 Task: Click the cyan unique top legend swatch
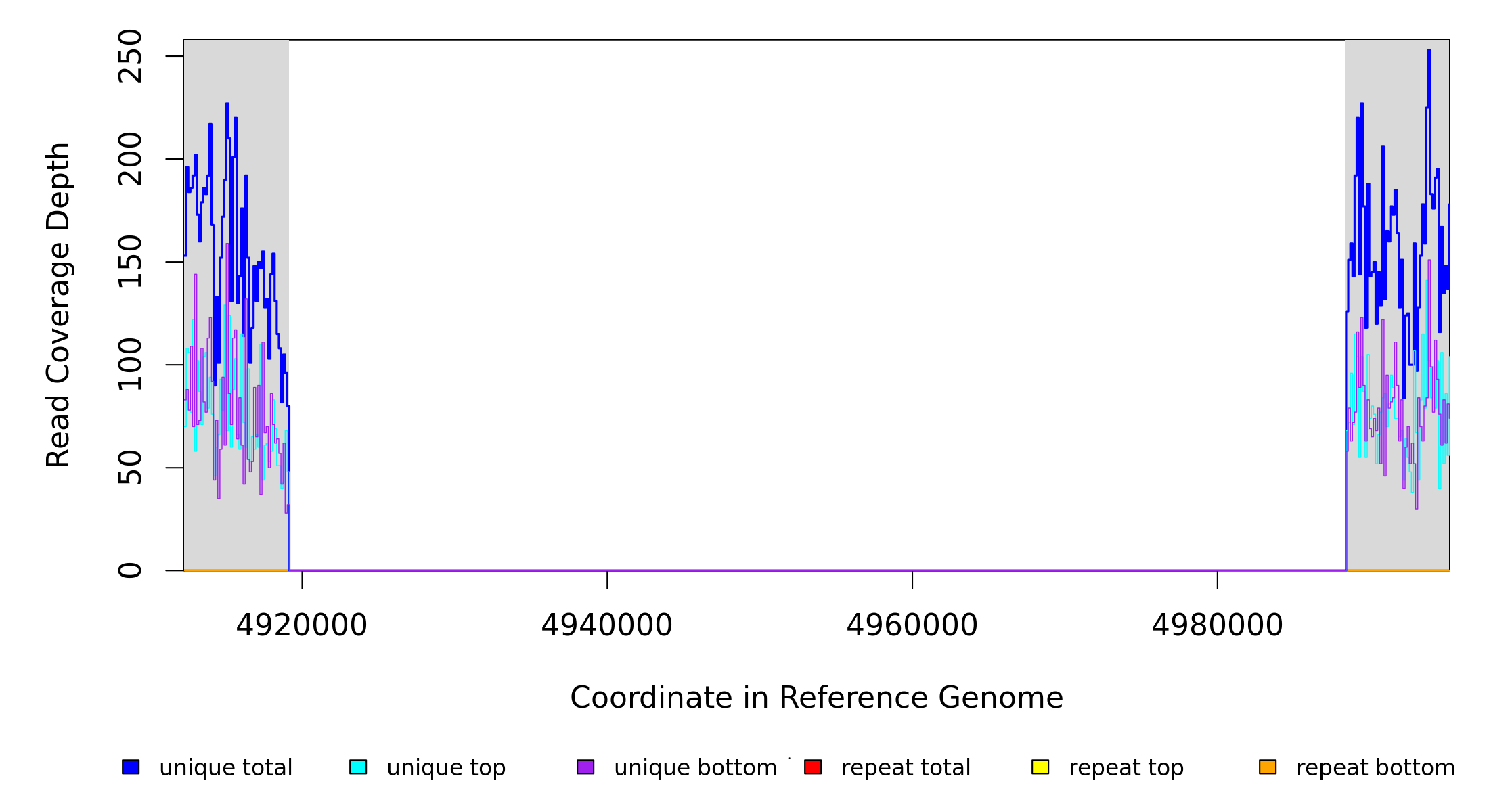pyautogui.click(x=358, y=767)
